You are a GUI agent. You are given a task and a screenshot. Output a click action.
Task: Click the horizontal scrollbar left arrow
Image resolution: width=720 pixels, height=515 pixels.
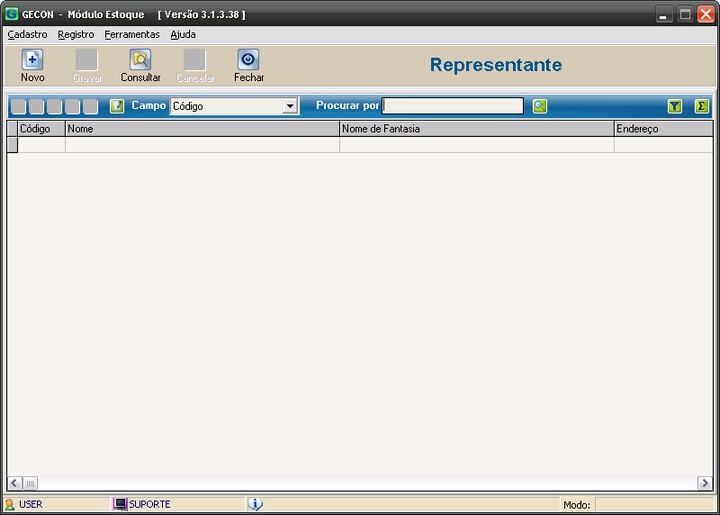(x=14, y=483)
